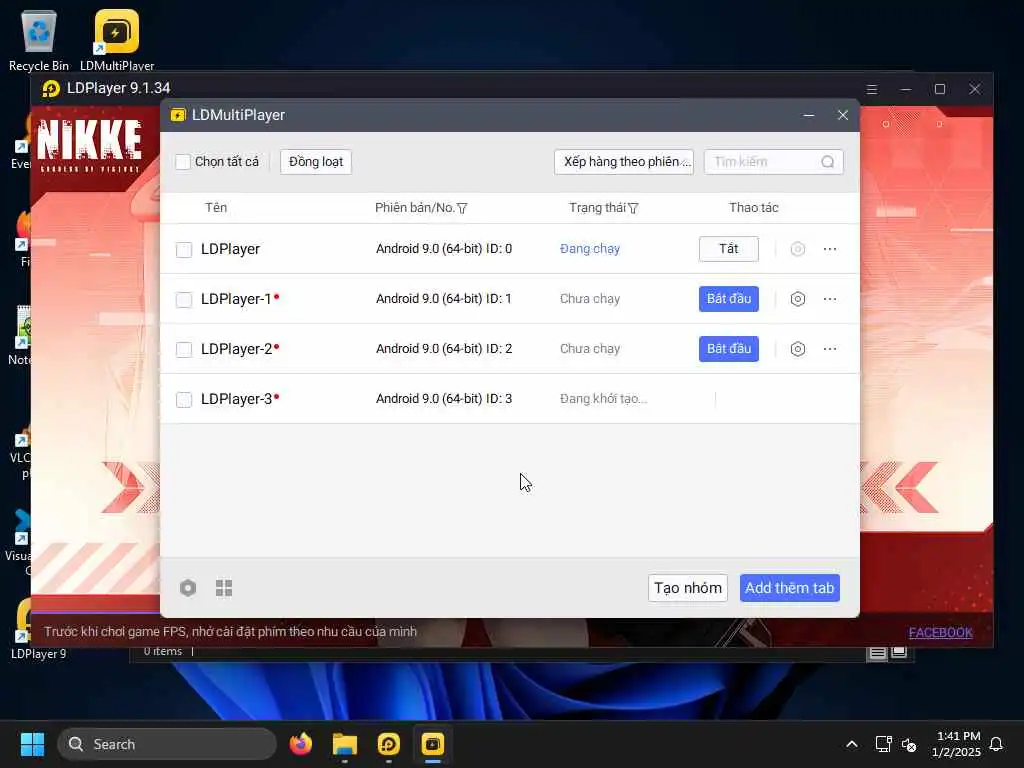Minimize the LDMultiPlayer window
Viewport: 1024px width, 768px height.
click(808, 115)
